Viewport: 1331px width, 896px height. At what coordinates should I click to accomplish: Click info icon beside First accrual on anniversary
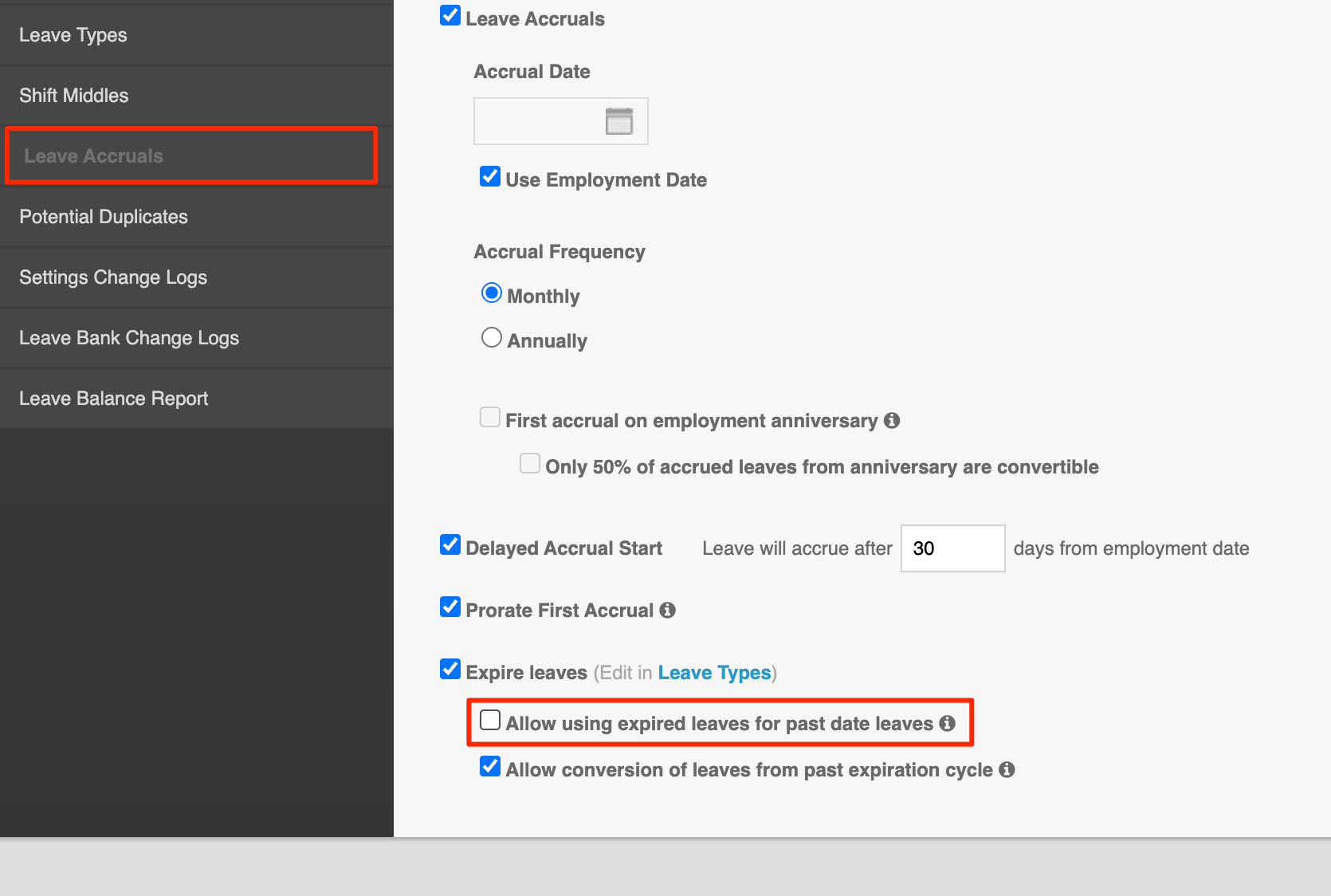(892, 420)
